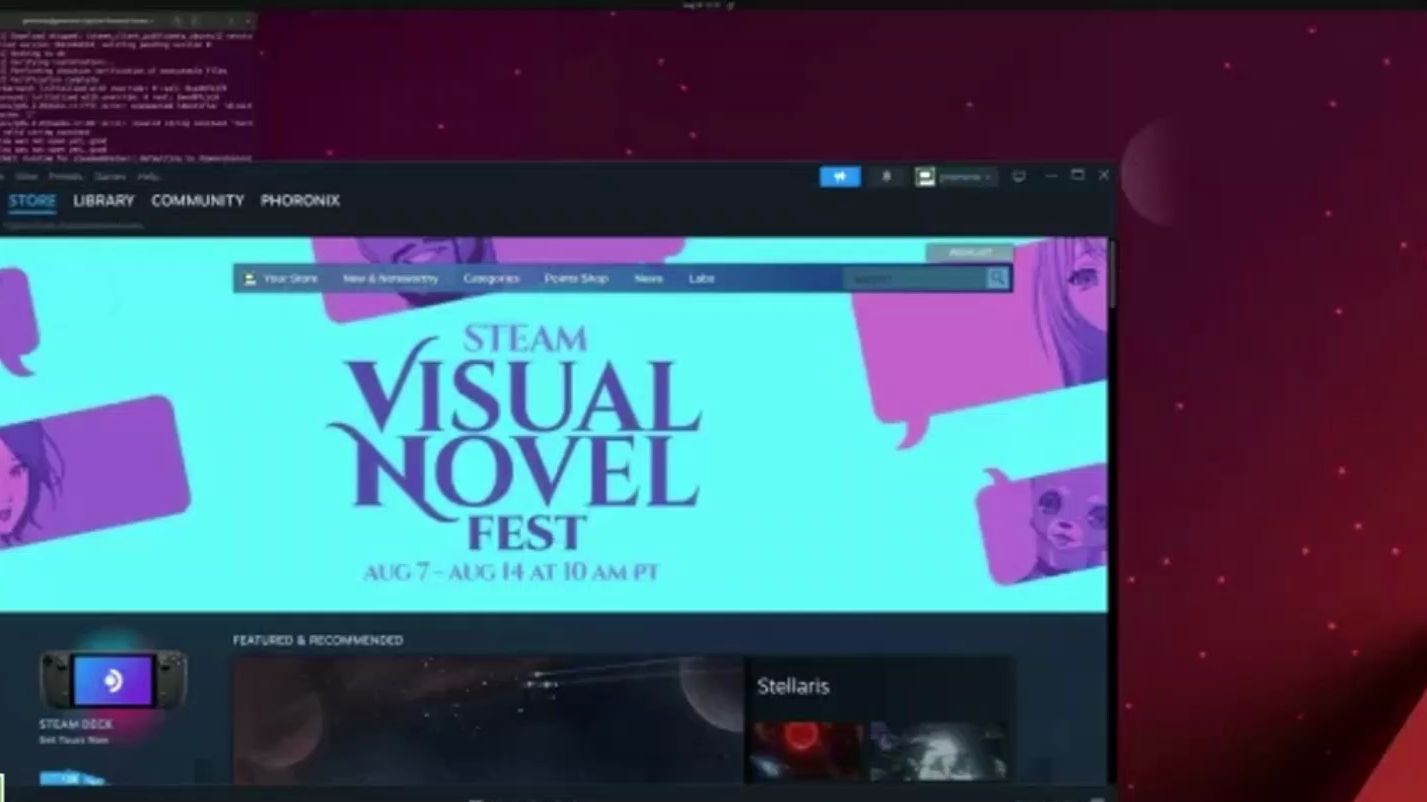
Task: Open New & Noteworthy store menu
Action: [390, 279]
